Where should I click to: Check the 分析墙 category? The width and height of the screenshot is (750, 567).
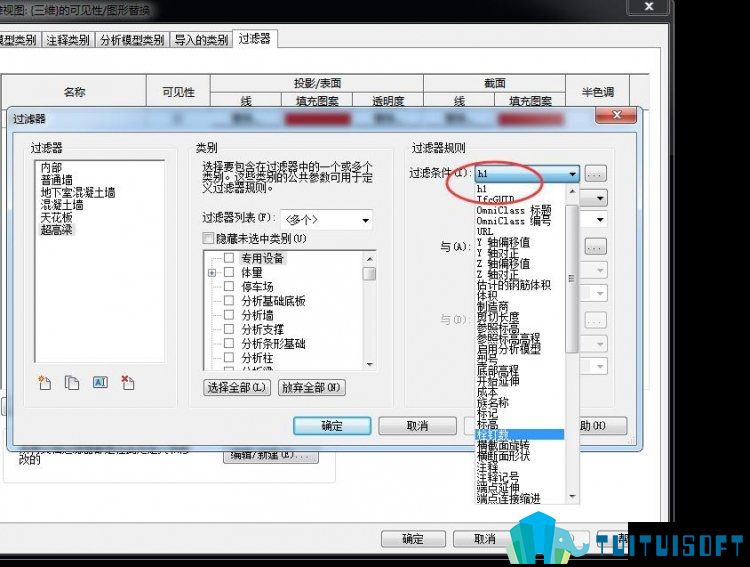(x=229, y=315)
